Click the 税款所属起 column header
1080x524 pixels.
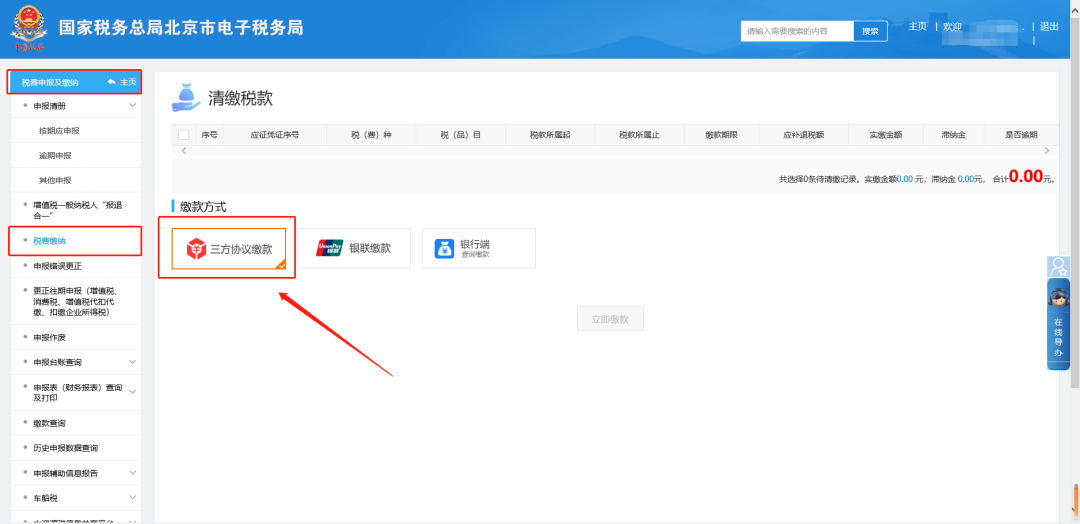550,135
